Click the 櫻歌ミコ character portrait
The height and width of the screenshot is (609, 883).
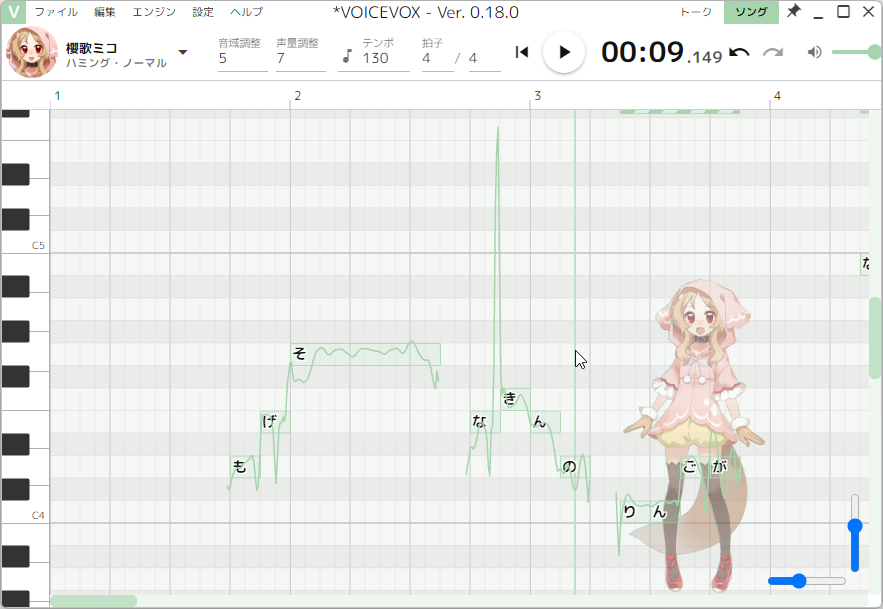pyautogui.click(x=32, y=52)
